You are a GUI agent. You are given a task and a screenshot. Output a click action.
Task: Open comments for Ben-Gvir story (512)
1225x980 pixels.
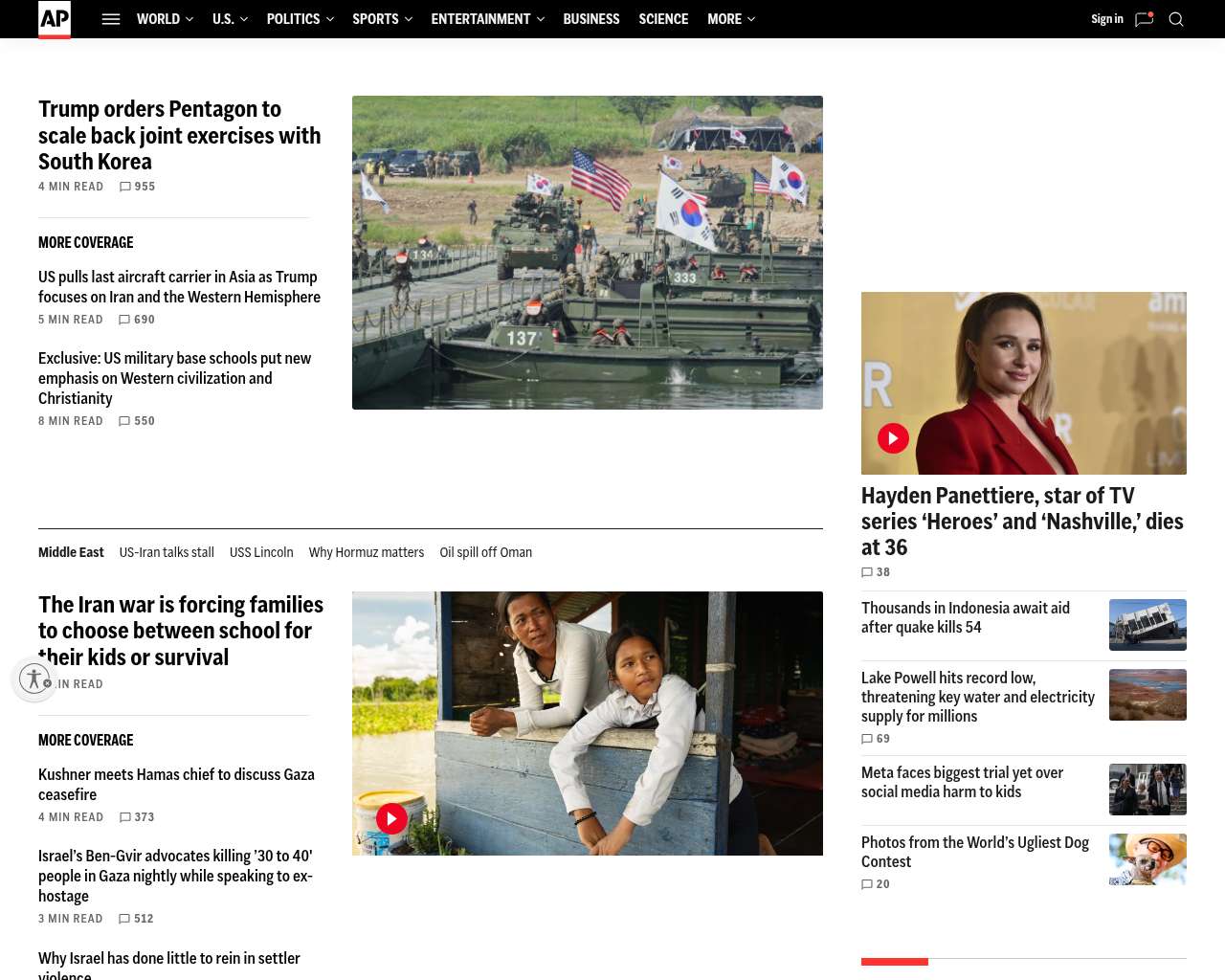click(137, 919)
